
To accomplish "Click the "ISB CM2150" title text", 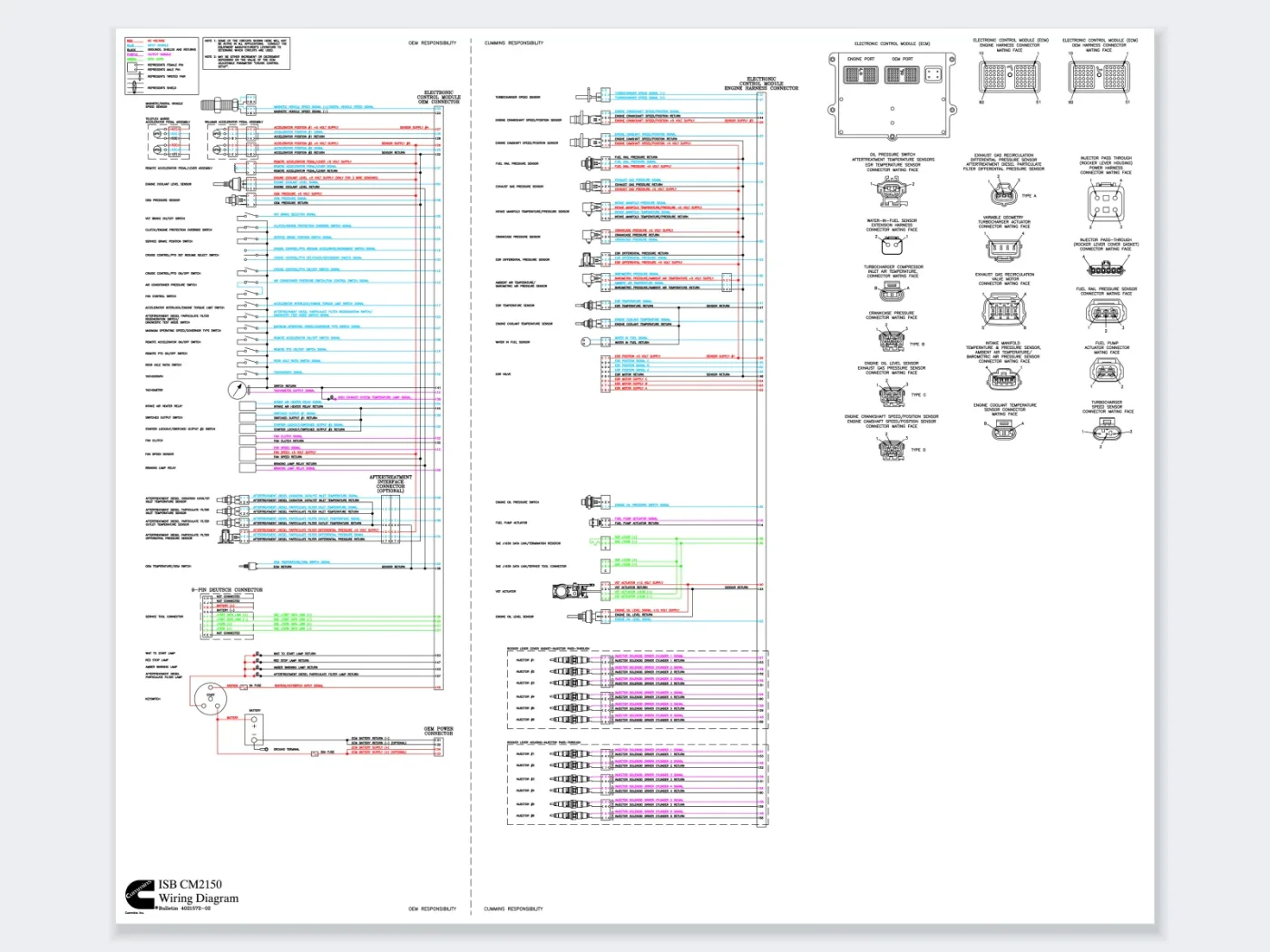I will point(190,885).
